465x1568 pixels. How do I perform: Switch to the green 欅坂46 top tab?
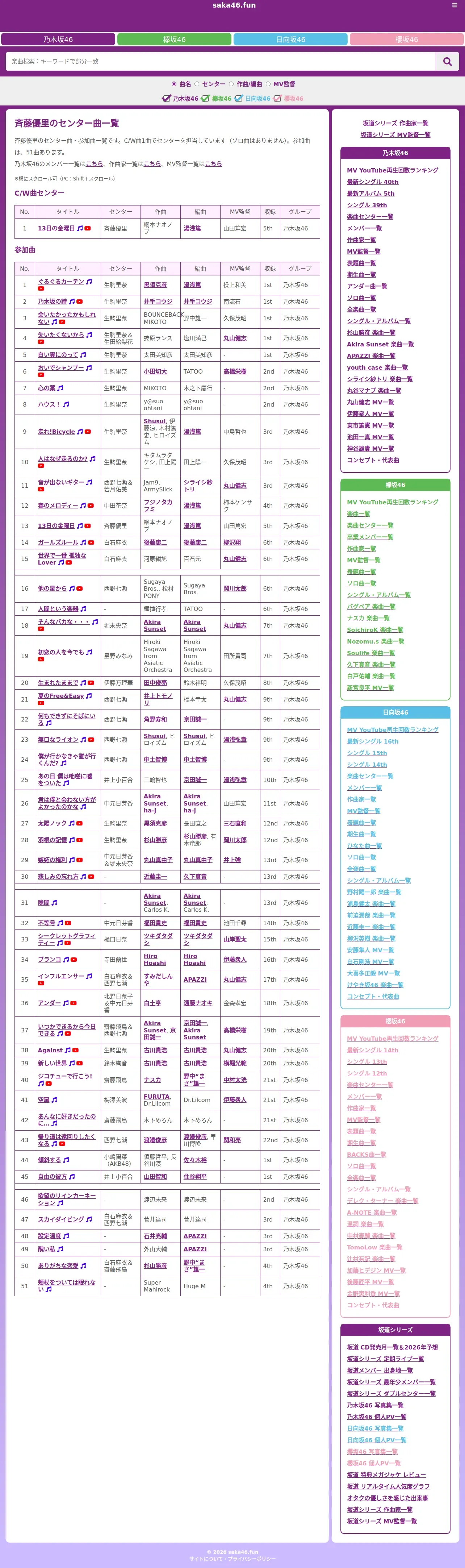(x=174, y=39)
